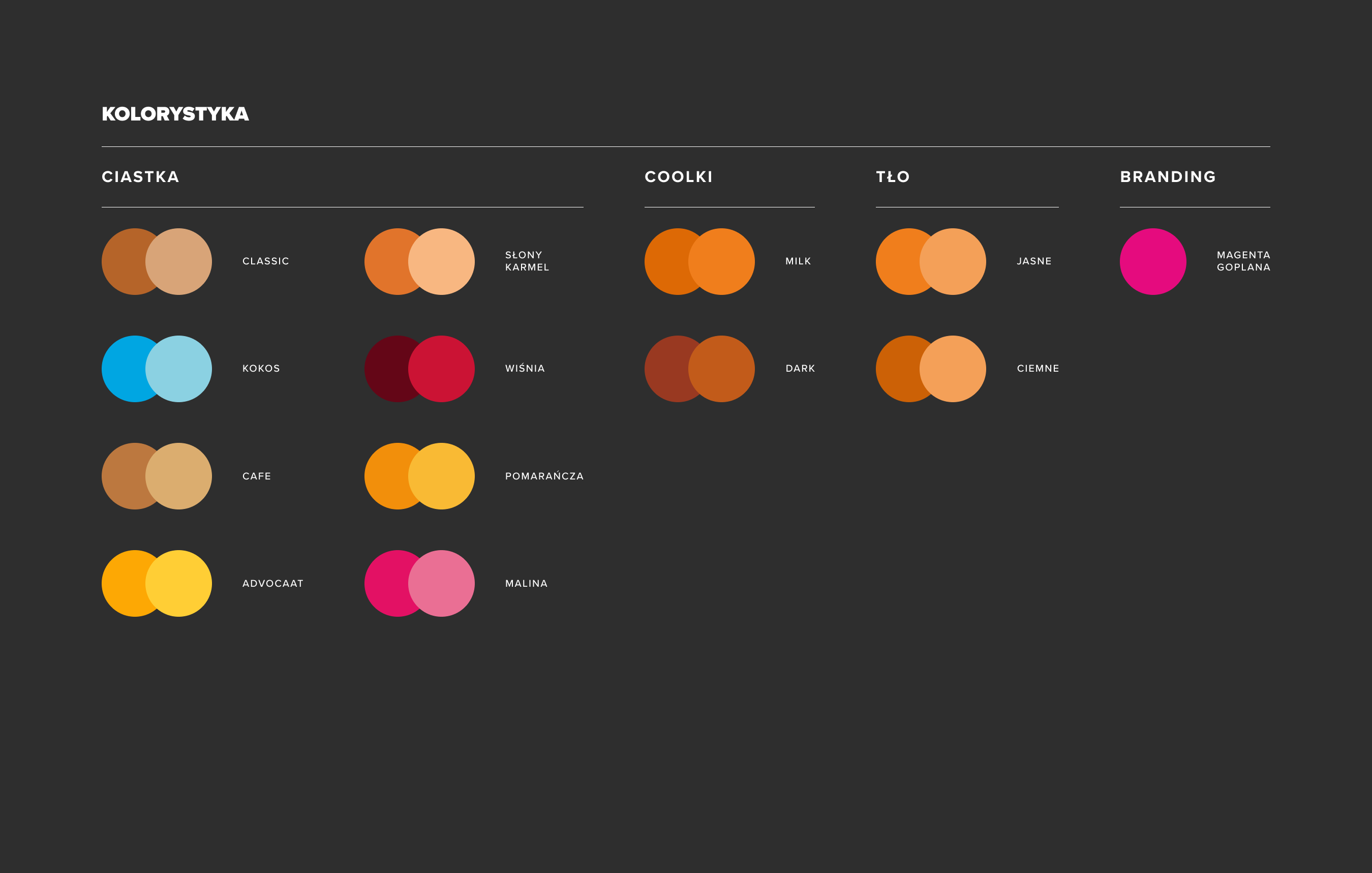Choose the reddish-brown Dark swatch circle
The height and width of the screenshot is (873, 1372).
click(x=664, y=369)
